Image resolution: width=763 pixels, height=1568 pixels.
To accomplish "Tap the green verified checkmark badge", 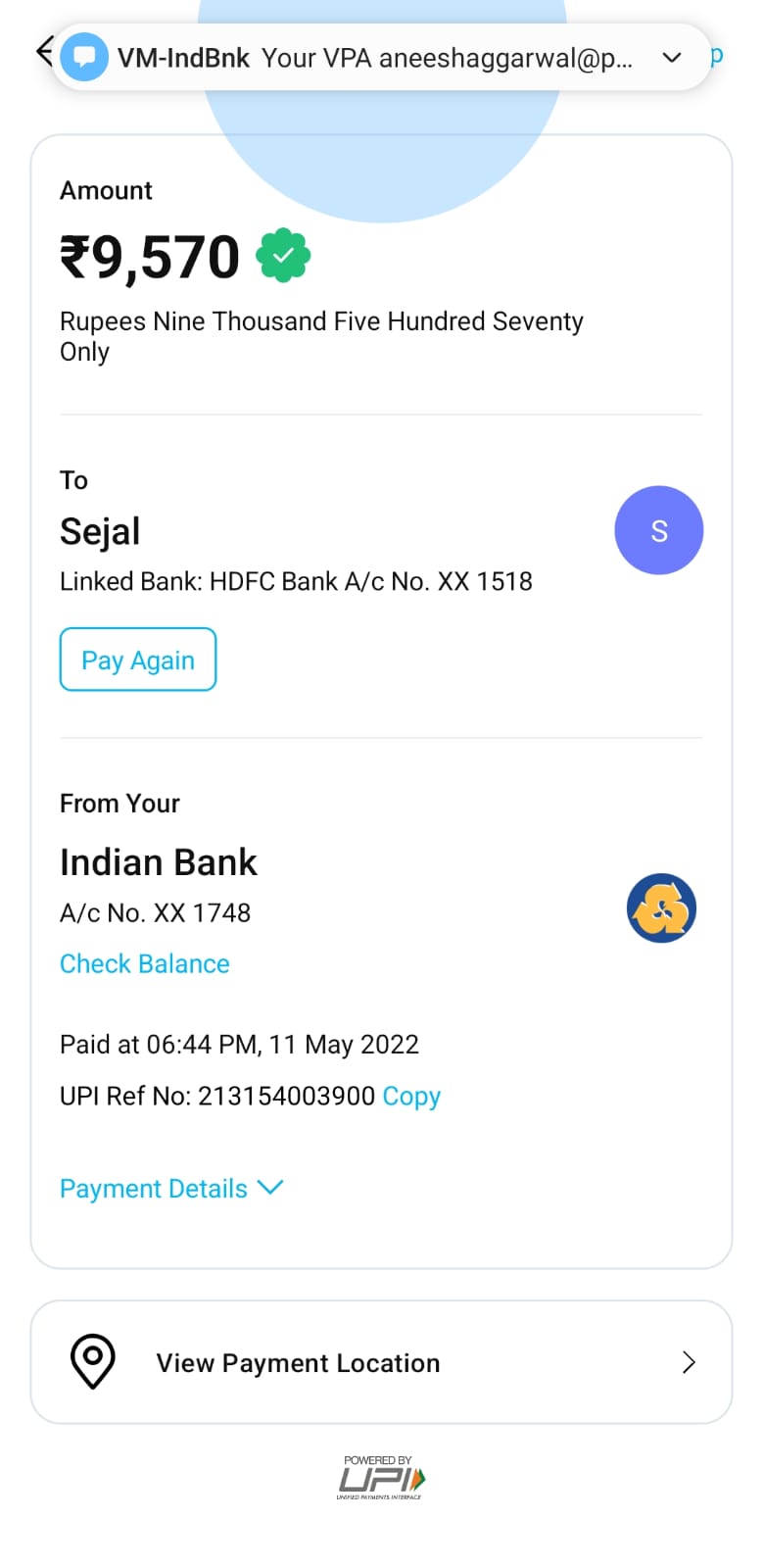I will click(x=283, y=256).
